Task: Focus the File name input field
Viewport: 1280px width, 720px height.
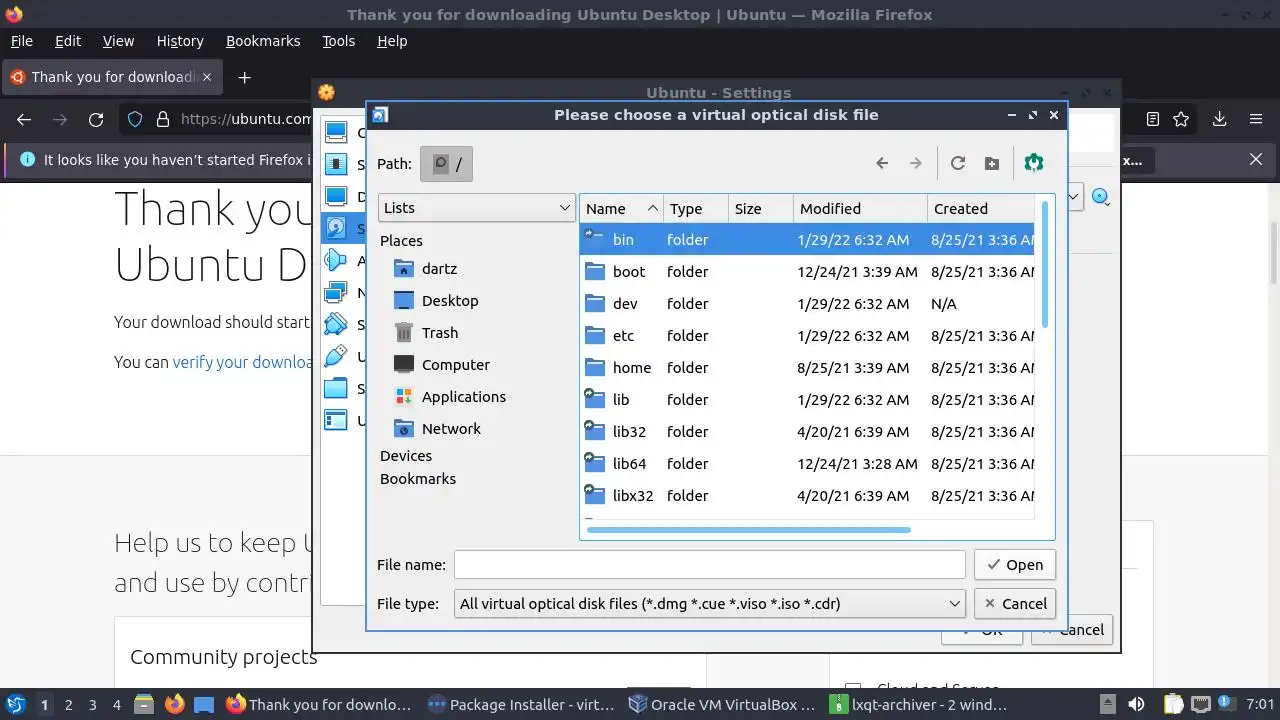Action: tap(709, 565)
